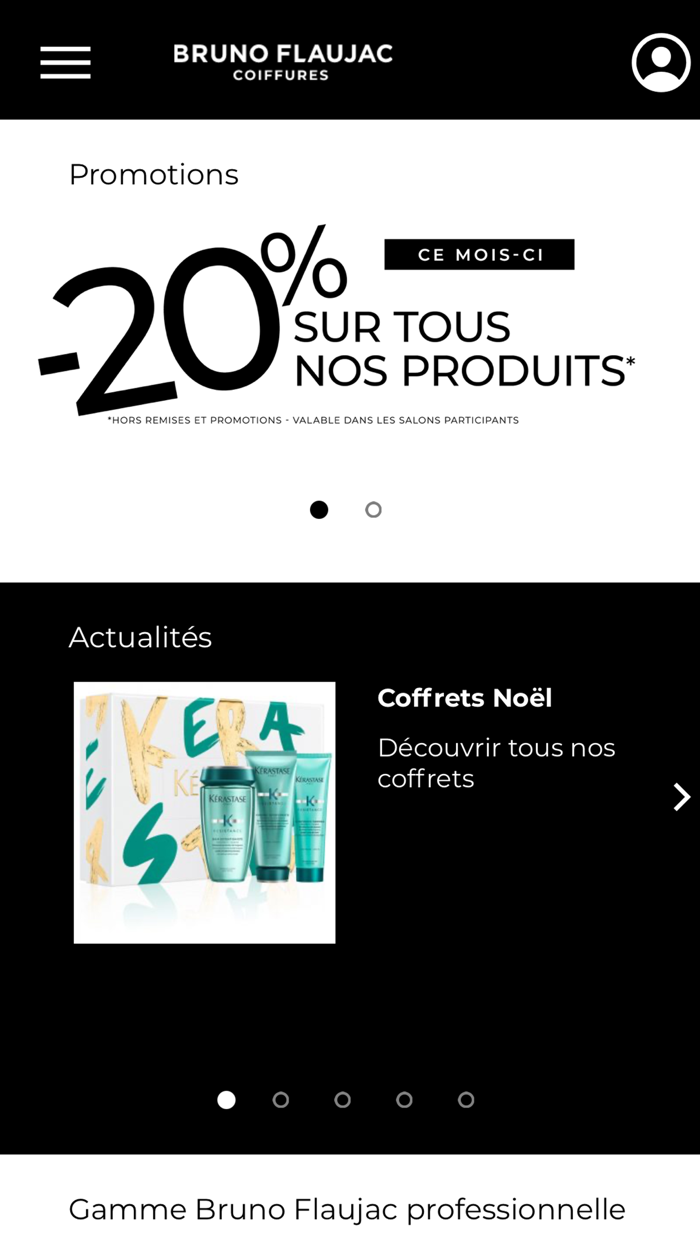Open the Coffrets Noël news title
This screenshot has height=1244, width=700.
465,698
